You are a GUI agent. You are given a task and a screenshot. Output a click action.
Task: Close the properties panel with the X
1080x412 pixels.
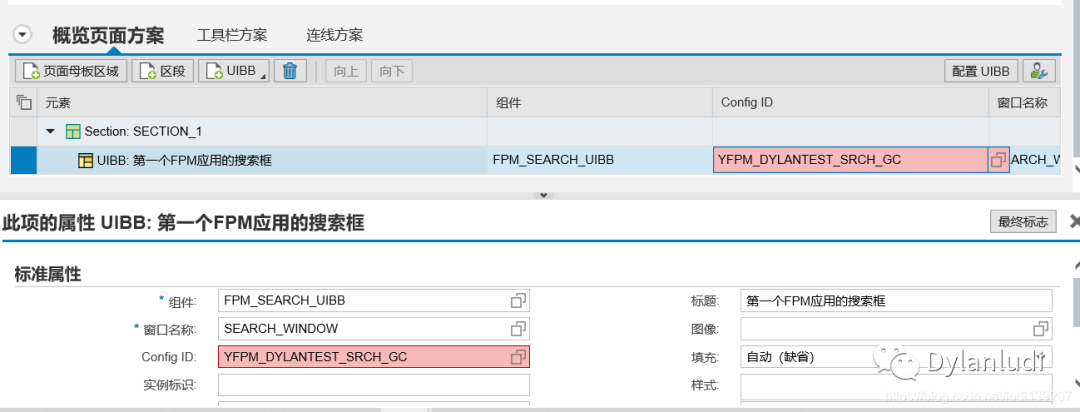coord(1074,221)
